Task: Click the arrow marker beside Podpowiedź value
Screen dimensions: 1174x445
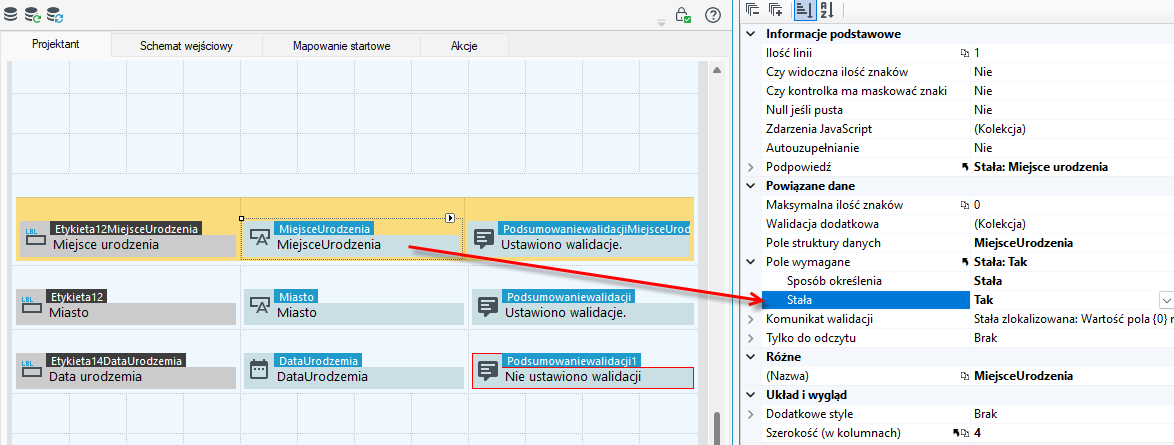Action: (964, 167)
